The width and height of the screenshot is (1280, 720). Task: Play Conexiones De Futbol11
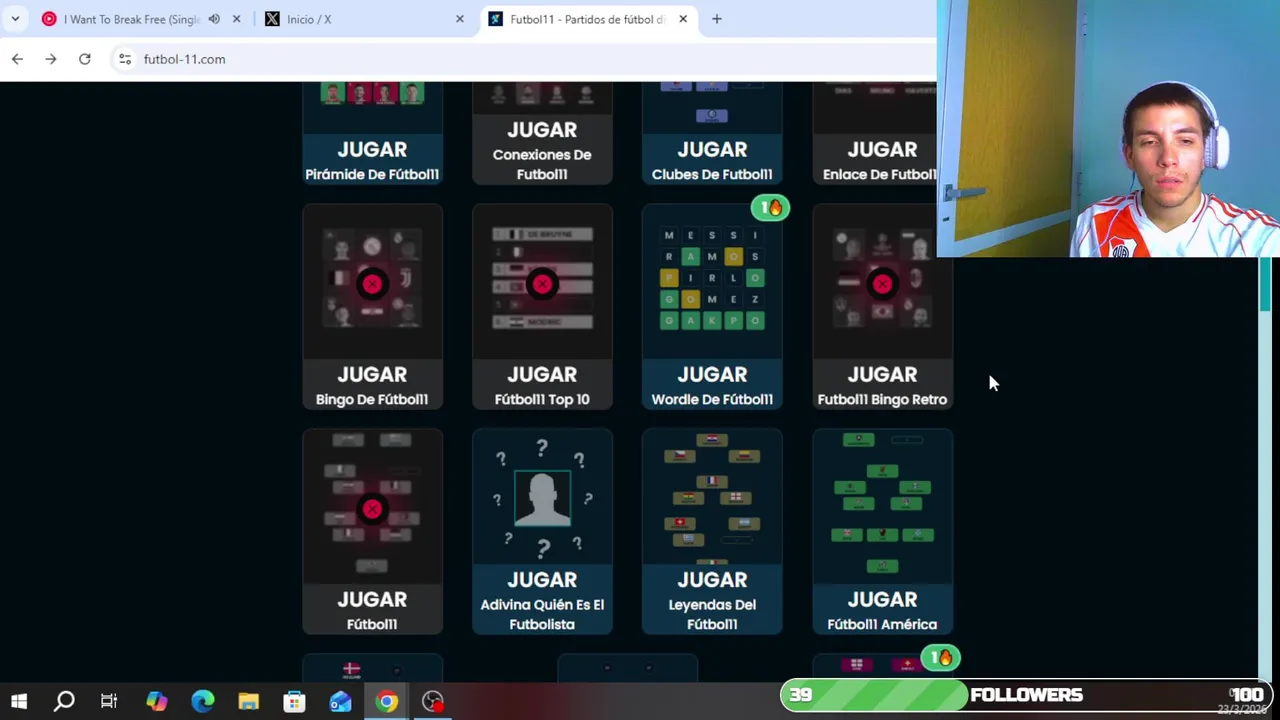pyautogui.click(x=542, y=134)
